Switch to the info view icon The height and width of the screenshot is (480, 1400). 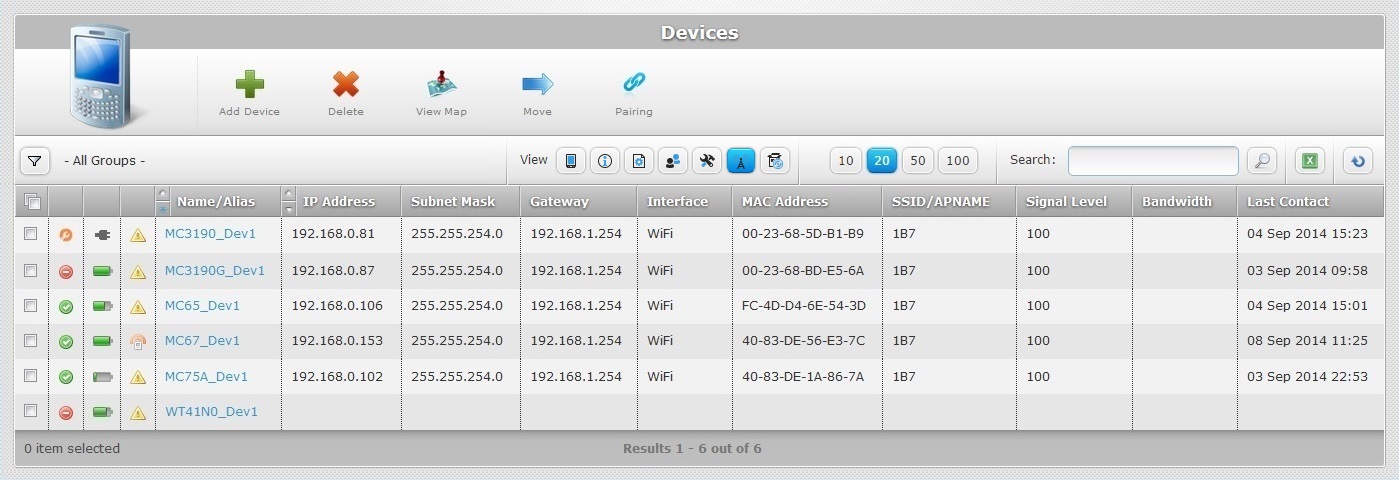tap(605, 161)
